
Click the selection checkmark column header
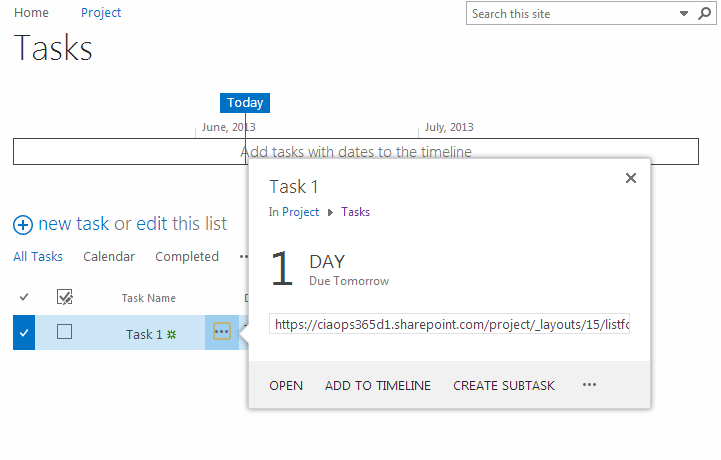click(24, 297)
